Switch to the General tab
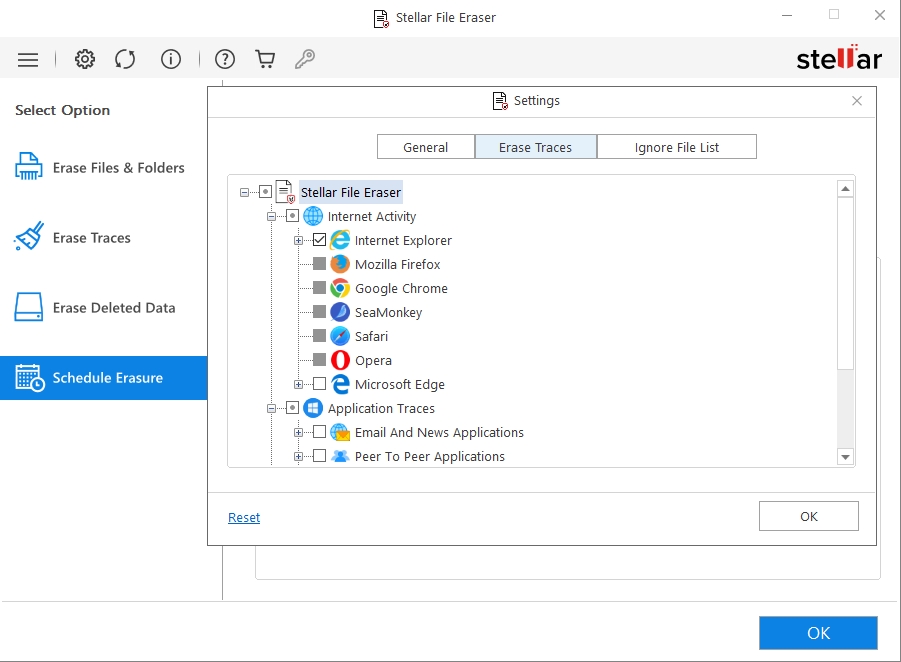 (425, 147)
